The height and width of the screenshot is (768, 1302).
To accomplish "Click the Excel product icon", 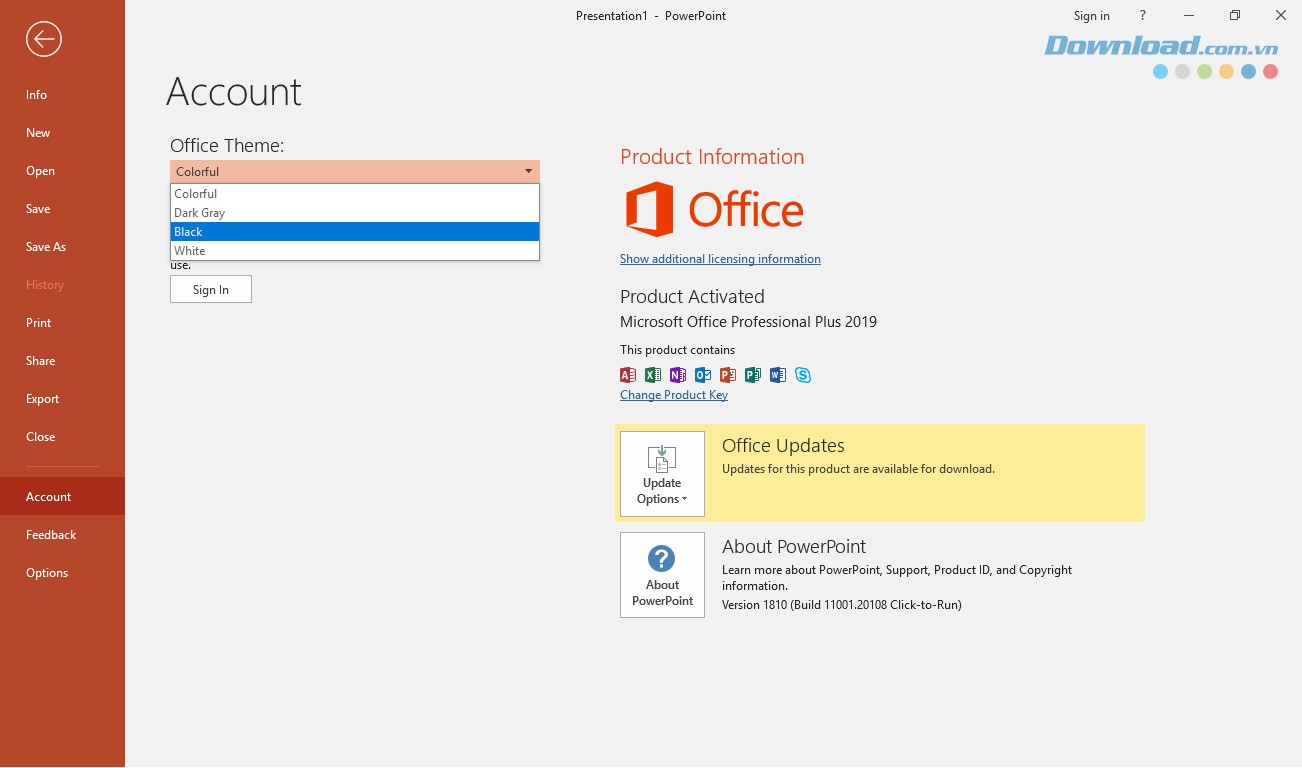I will [653, 374].
